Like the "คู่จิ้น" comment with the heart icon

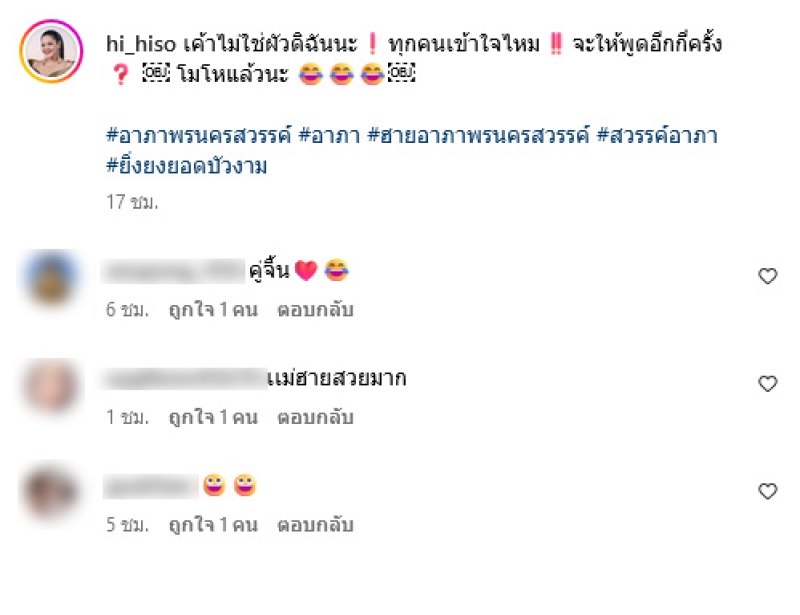tap(767, 276)
